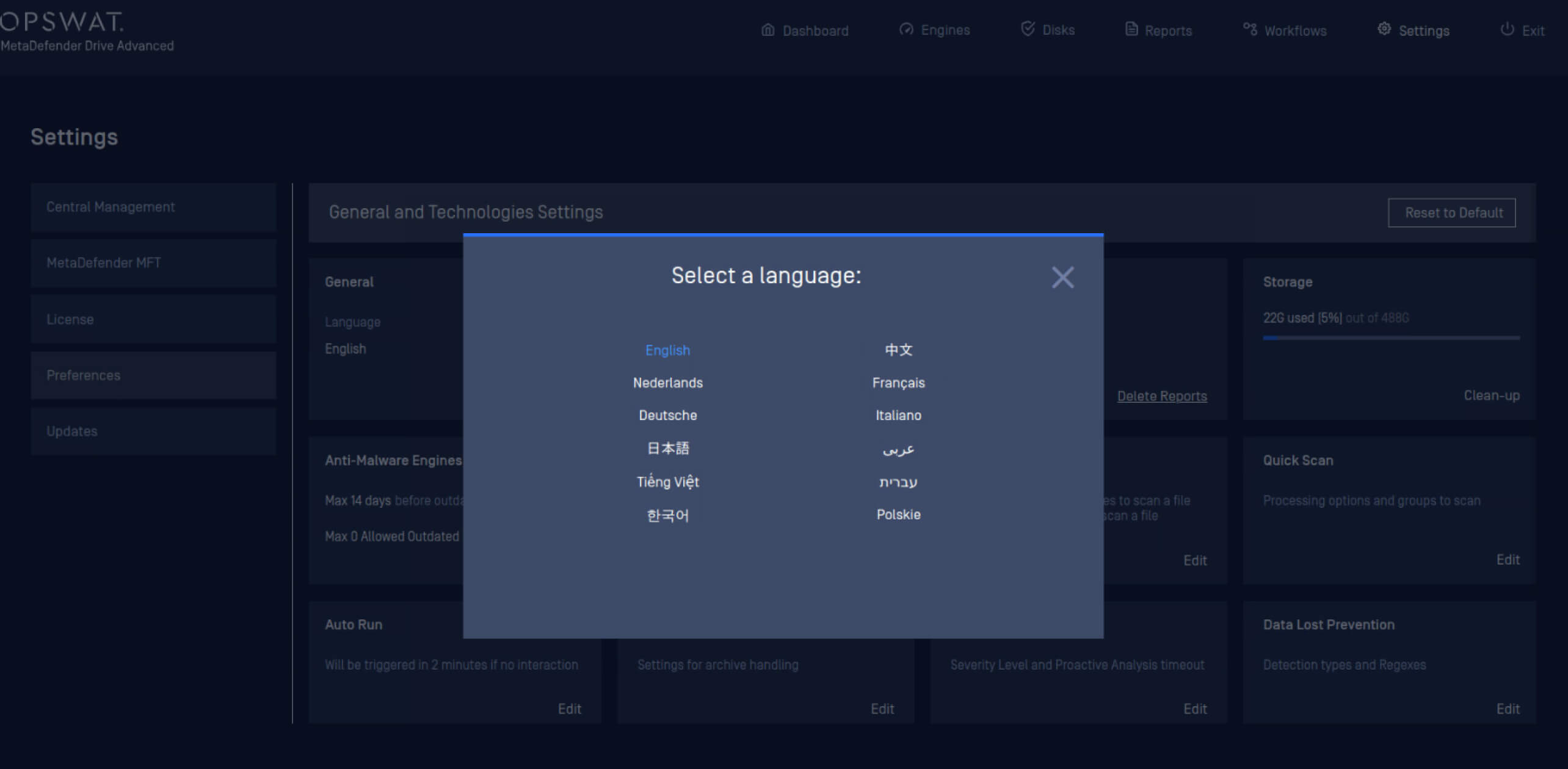This screenshot has height=769, width=1568.
Task: Click the Reports document icon
Action: (x=1131, y=28)
